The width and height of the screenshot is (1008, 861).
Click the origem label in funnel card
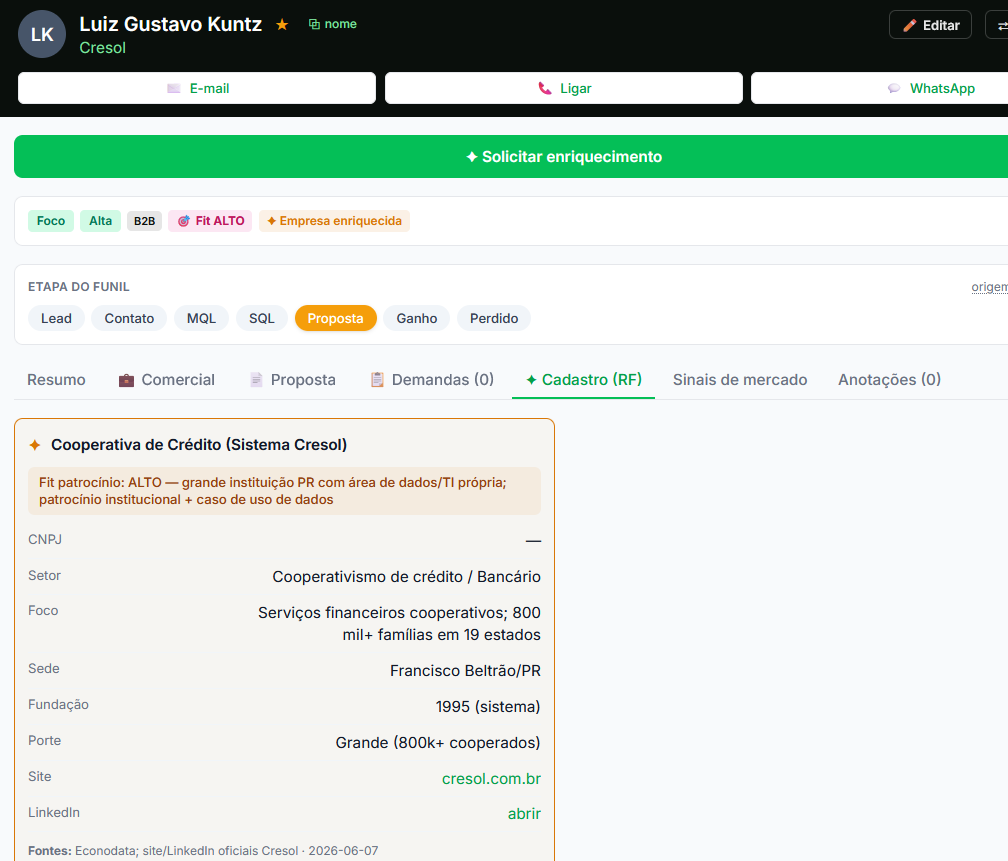[989, 287]
